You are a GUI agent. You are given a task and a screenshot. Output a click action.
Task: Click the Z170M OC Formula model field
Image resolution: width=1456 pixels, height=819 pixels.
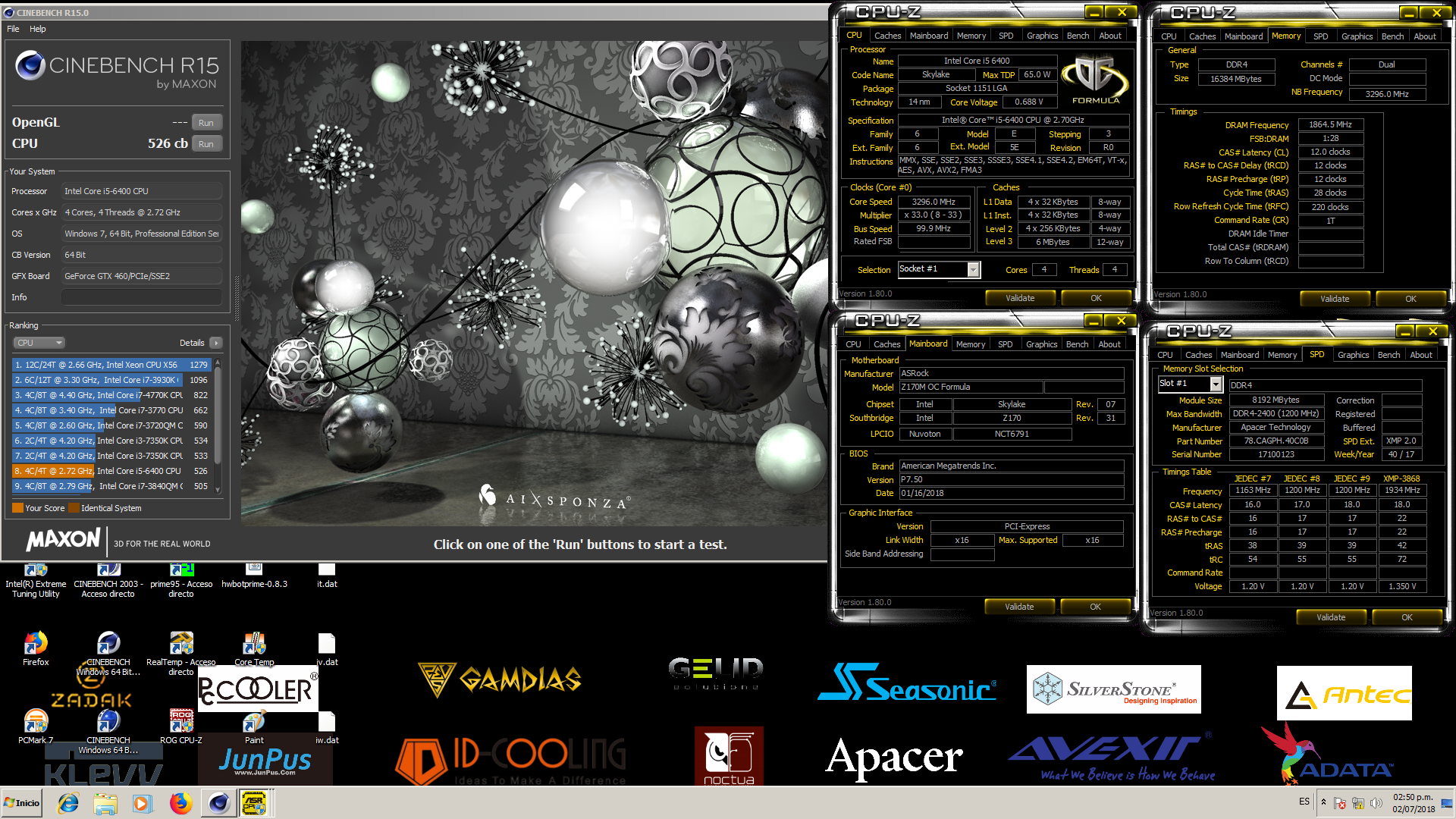point(970,387)
